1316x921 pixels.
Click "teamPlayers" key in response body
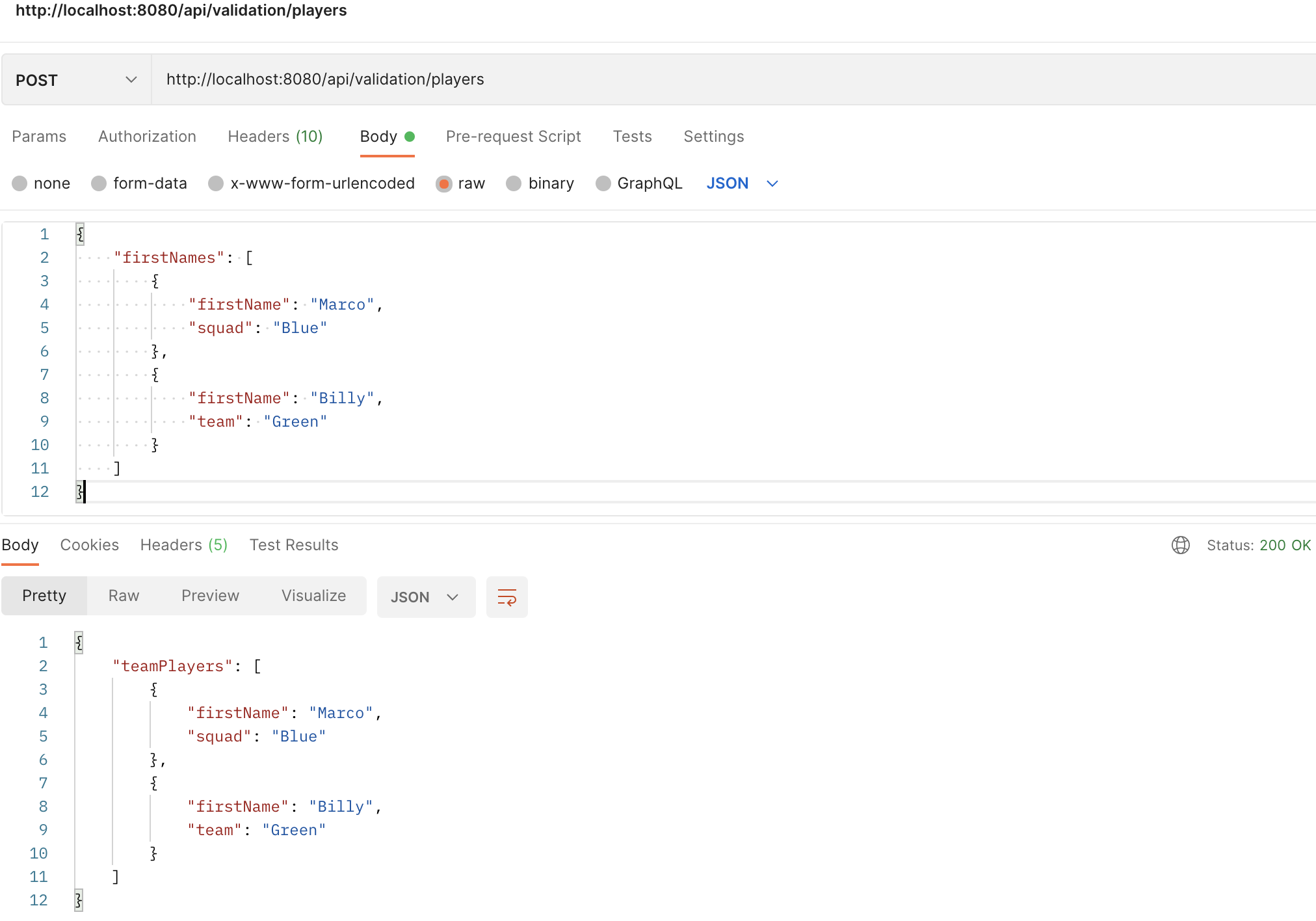[x=172, y=666]
